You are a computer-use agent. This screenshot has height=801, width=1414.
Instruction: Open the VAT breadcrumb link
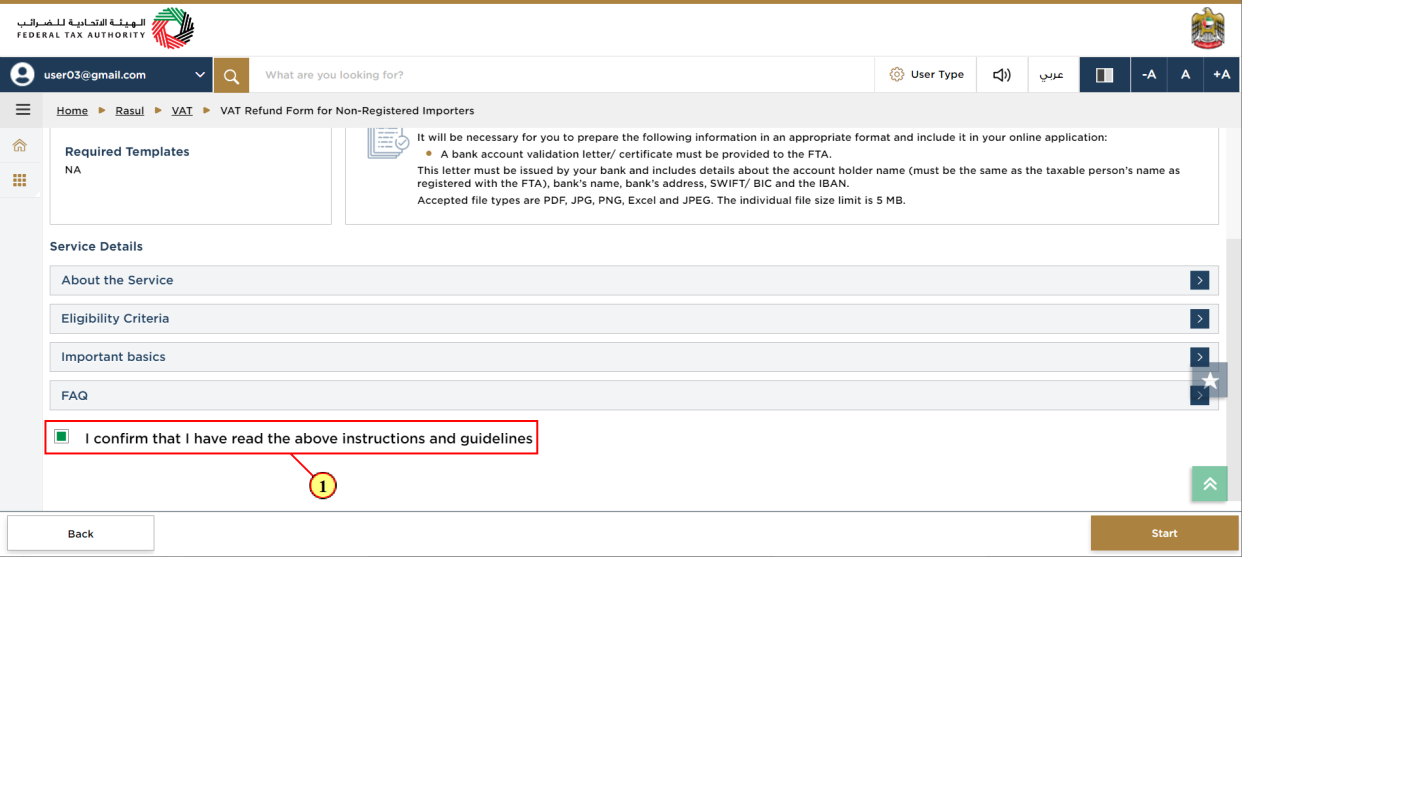(182, 111)
